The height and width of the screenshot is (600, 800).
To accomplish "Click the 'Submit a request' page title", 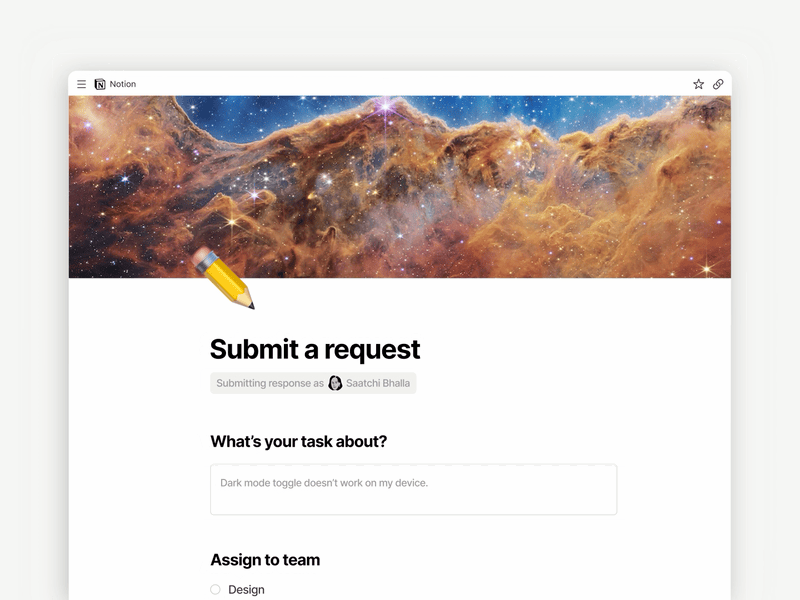I will pyautogui.click(x=314, y=350).
